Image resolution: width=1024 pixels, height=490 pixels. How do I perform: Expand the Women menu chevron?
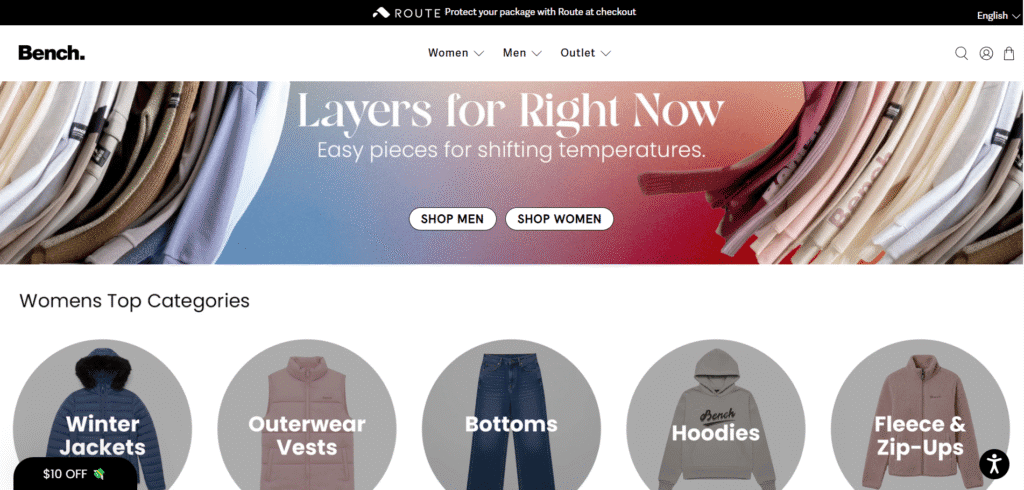click(479, 54)
